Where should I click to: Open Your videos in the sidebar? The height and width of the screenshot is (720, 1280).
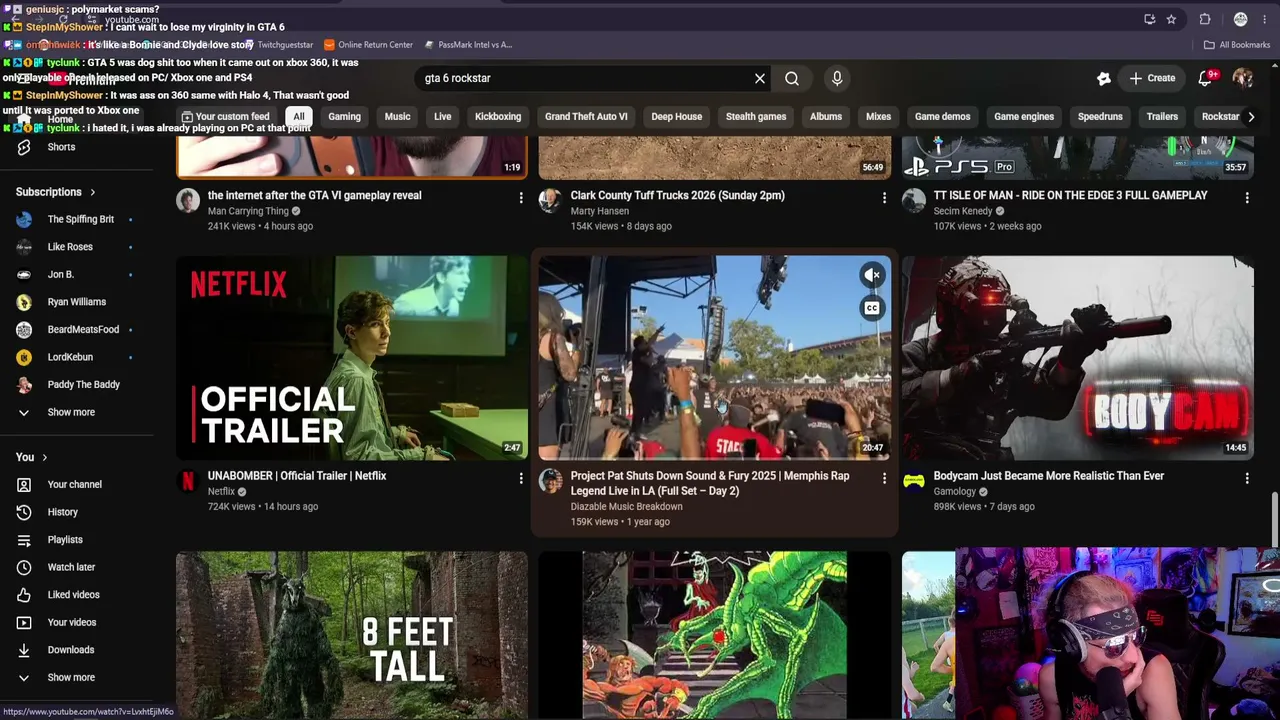(x=72, y=622)
